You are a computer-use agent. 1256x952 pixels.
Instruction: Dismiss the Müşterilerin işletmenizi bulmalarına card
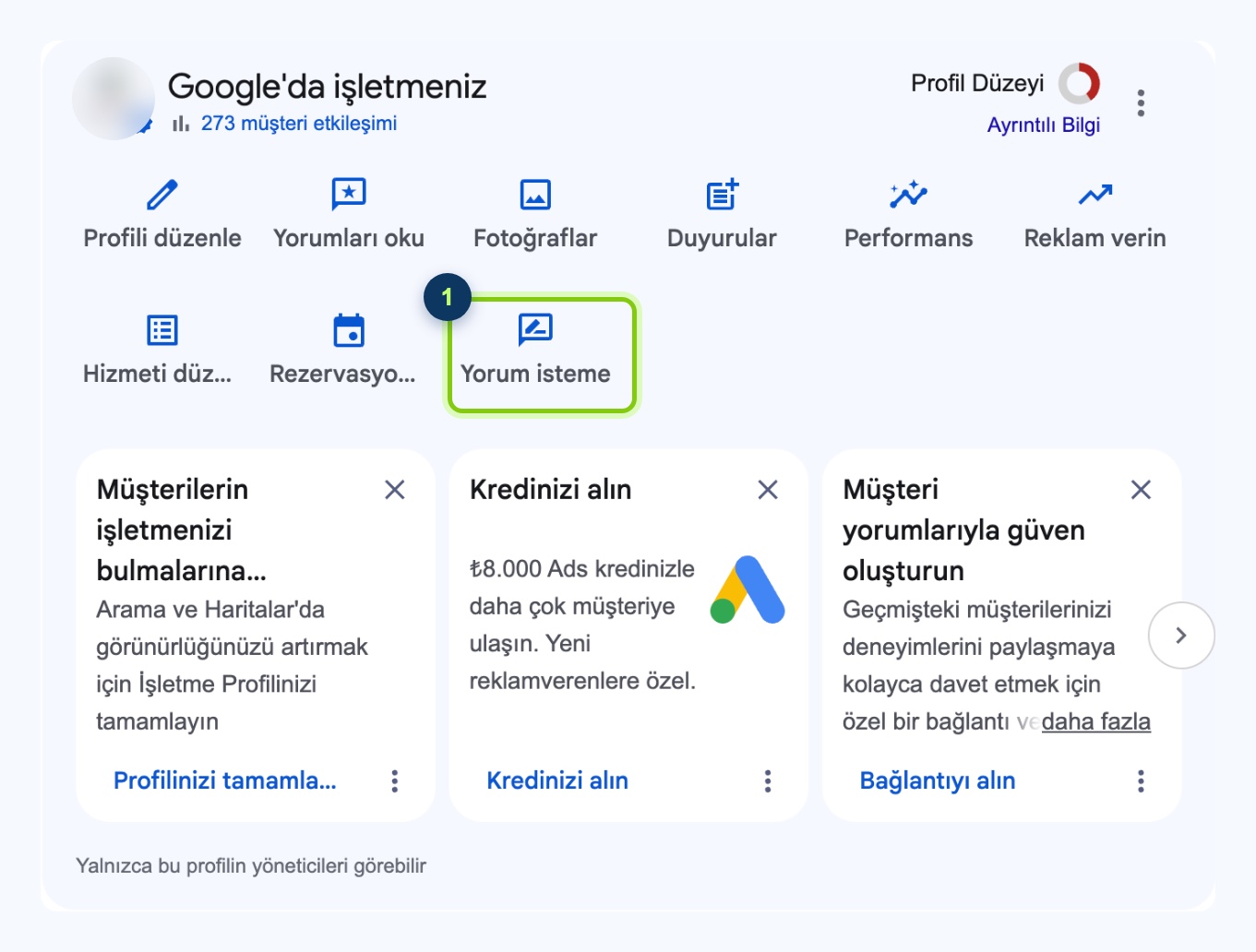395,490
